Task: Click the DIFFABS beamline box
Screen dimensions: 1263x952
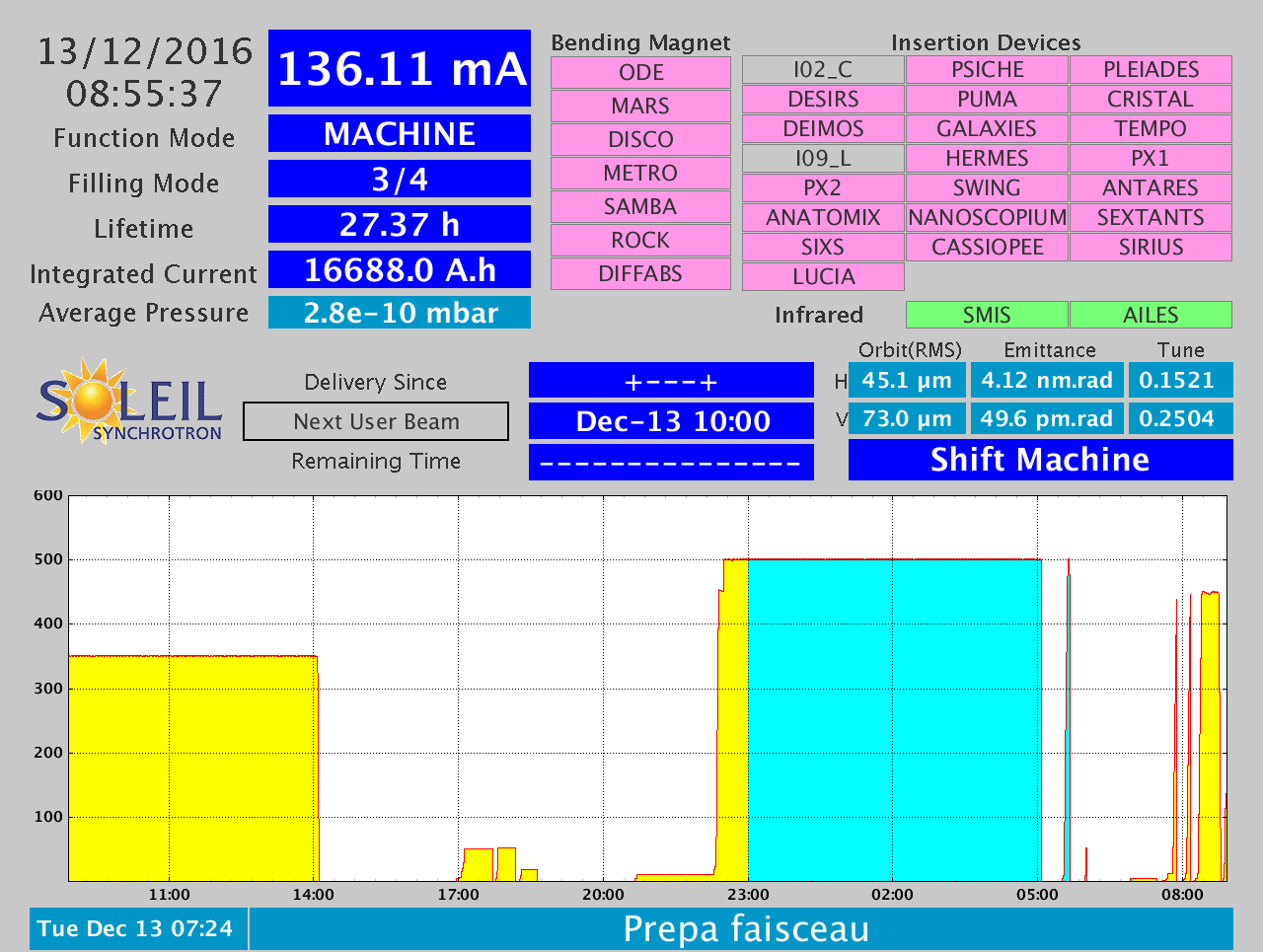Action: tap(640, 273)
